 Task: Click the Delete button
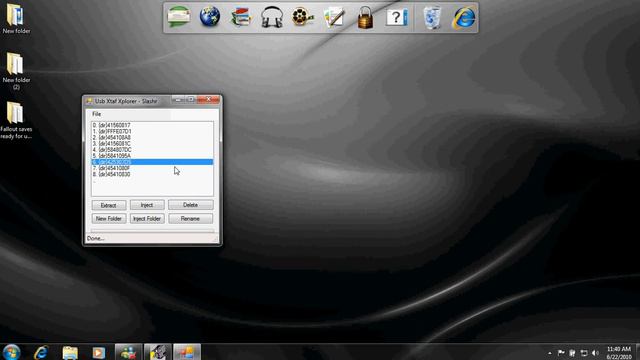coord(190,205)
